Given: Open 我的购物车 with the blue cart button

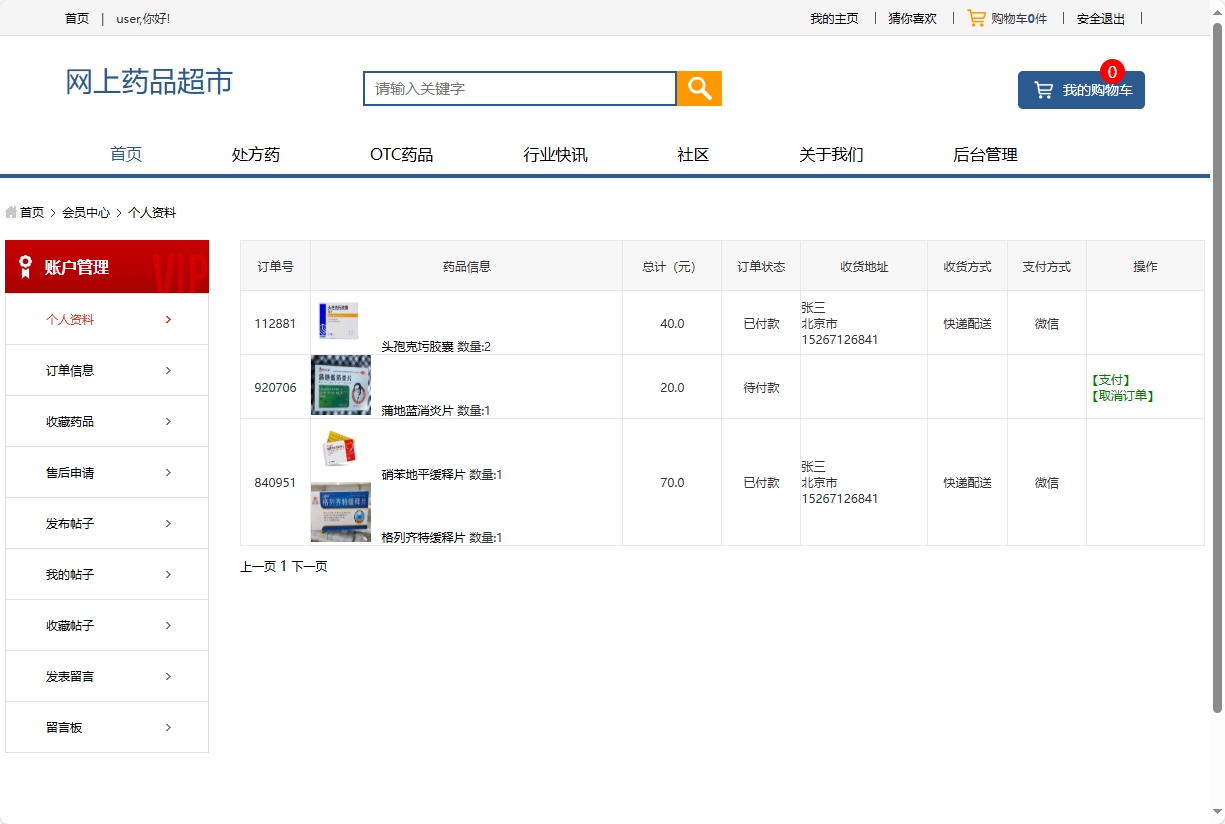Looking at the screenshot, I should point(1081,89).
